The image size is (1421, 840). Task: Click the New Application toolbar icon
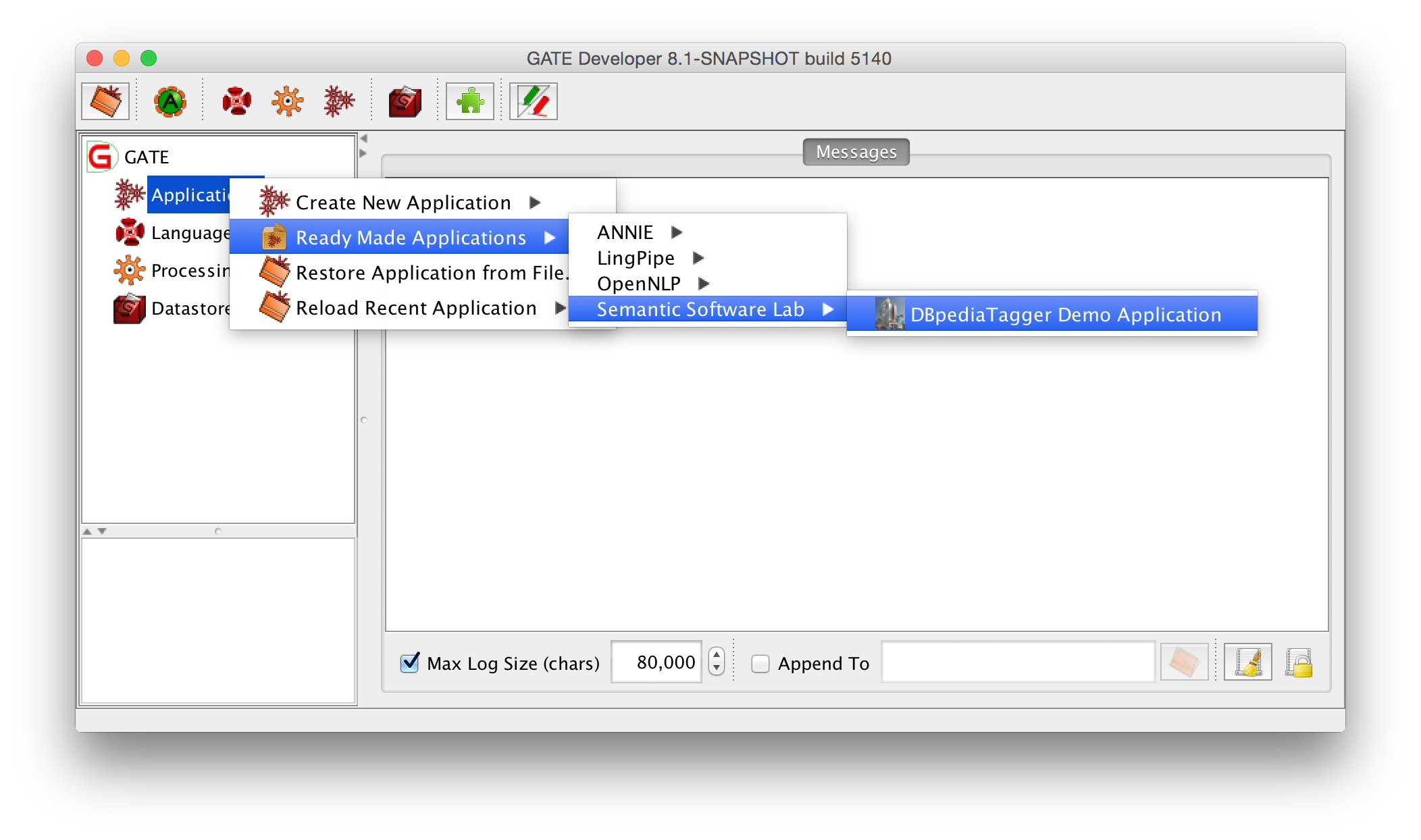338,102
